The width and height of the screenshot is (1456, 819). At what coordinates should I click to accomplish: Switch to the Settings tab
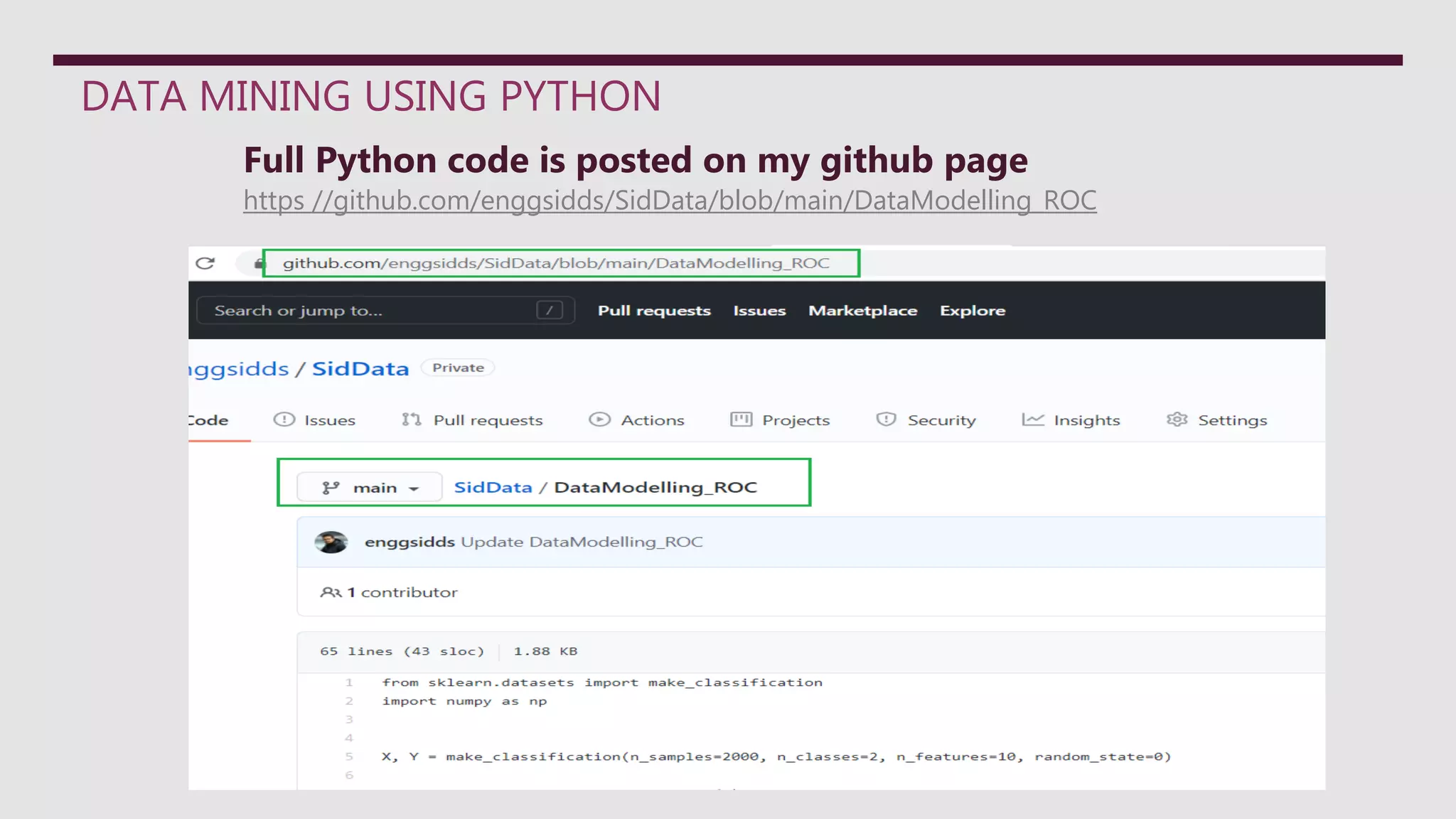[1216, 420]
